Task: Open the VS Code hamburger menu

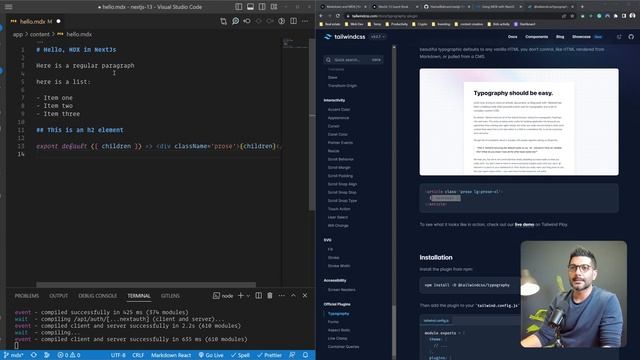Action: tap(8, 7)
